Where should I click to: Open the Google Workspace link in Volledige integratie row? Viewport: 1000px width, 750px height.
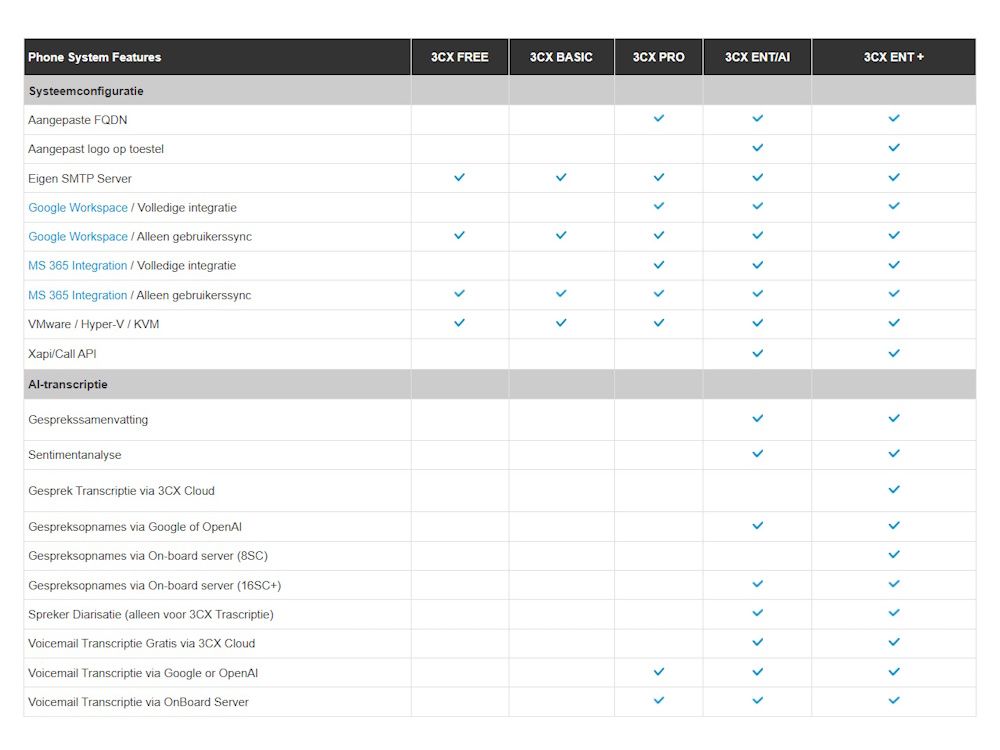pyautogui.click(x=78, y=207)
